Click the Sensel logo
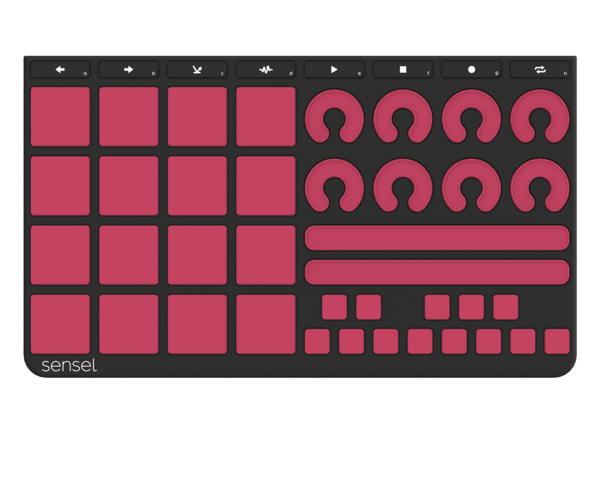The width and height of the screenshot is (600, 485). 69,366
